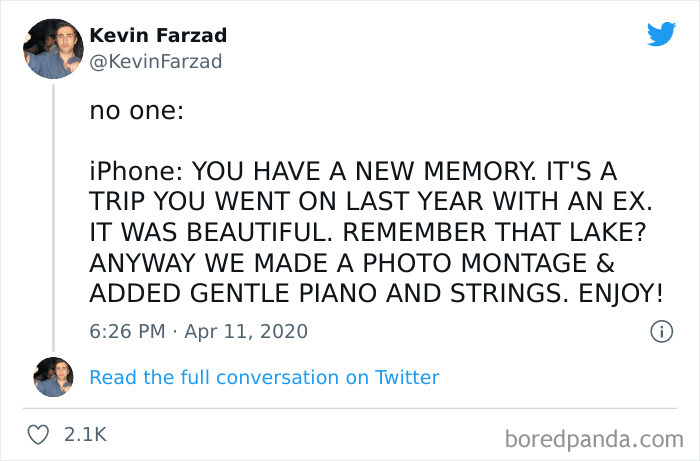Open the tweet info circle icon

(660, 330)
